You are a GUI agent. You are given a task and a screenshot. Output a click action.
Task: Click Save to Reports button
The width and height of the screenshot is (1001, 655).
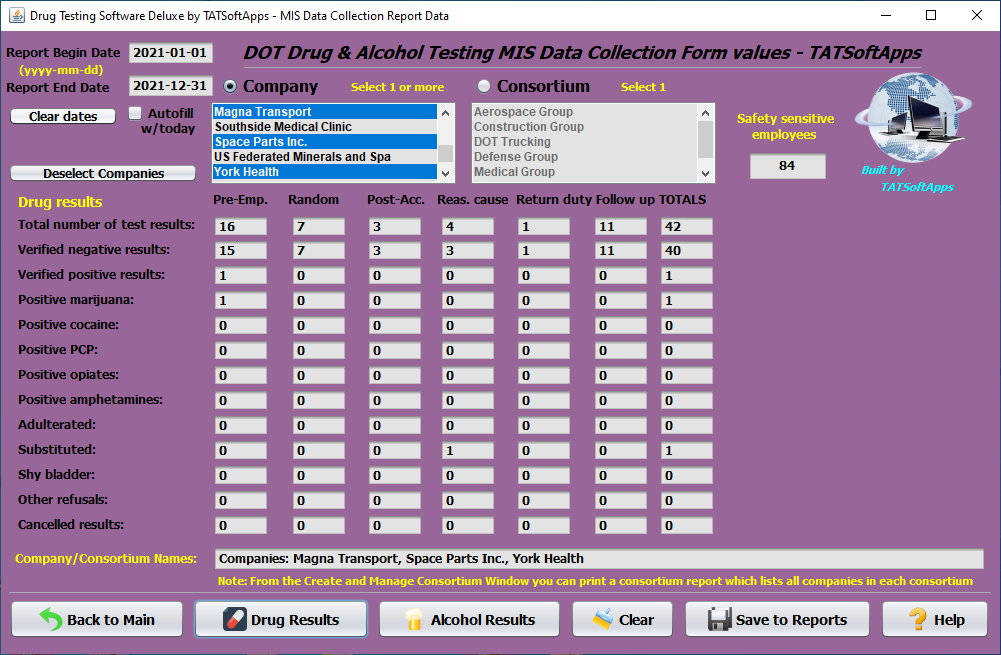pyautogui.click(x=778, y=619)
